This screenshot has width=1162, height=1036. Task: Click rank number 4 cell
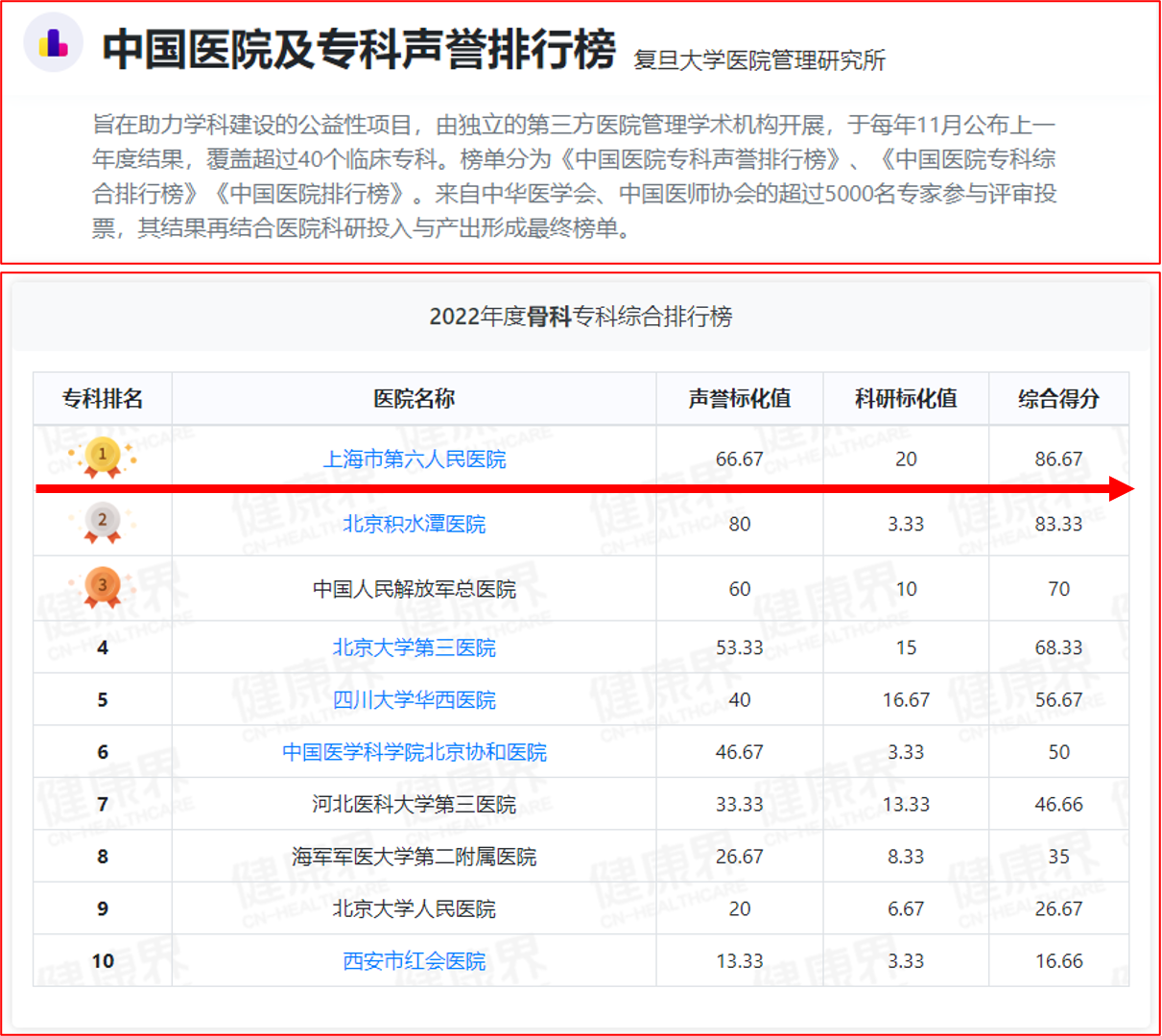point(103,647)
